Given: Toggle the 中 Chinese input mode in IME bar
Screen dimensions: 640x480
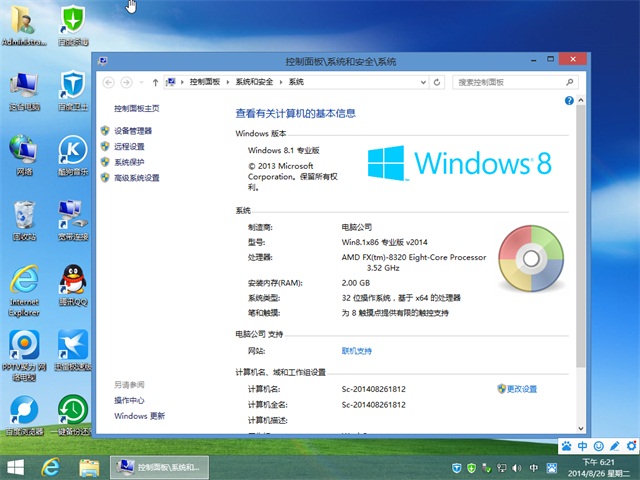Looking at the screenshot, I should pos(582,445).
